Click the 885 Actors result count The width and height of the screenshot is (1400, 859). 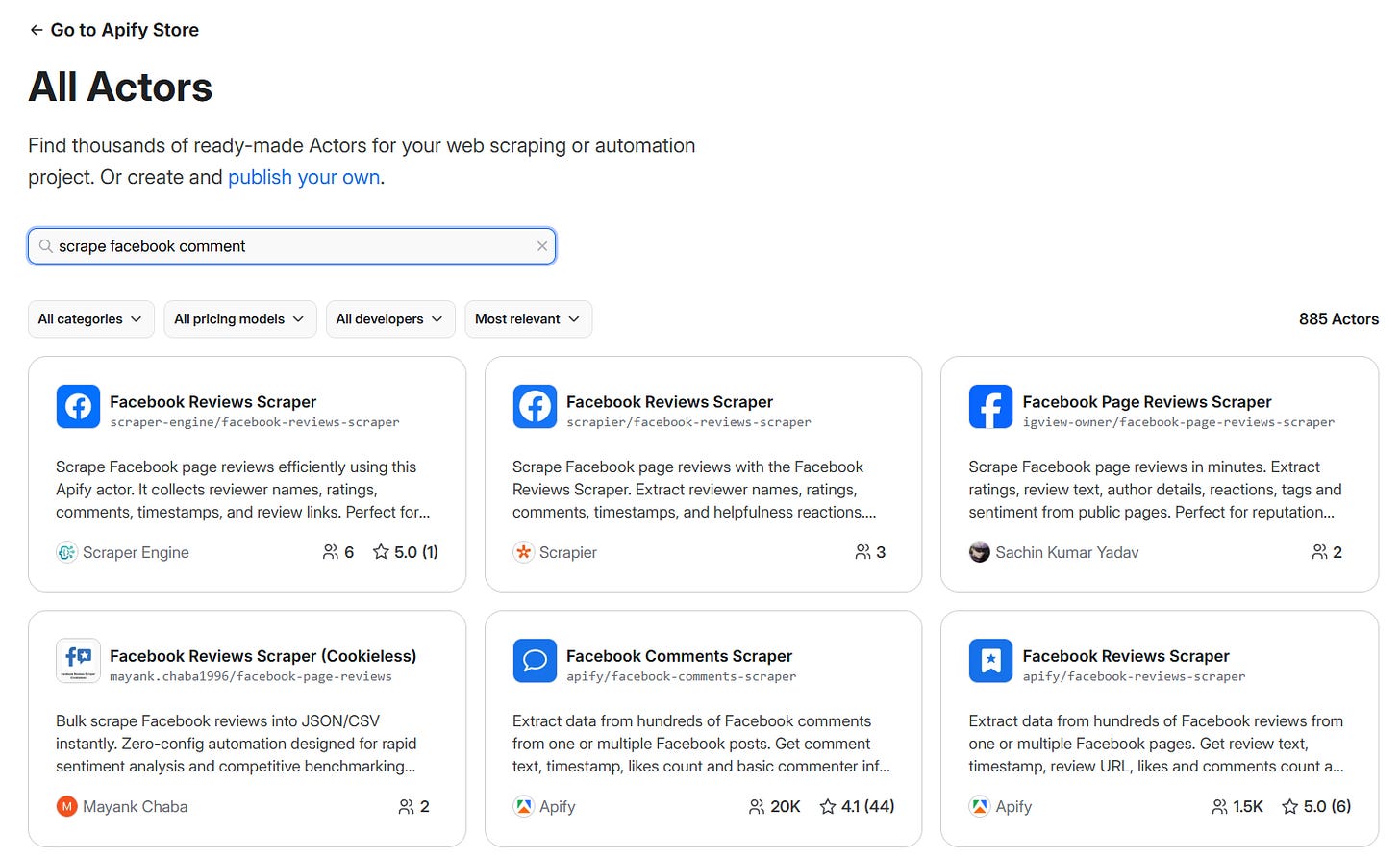point(1338,319)
